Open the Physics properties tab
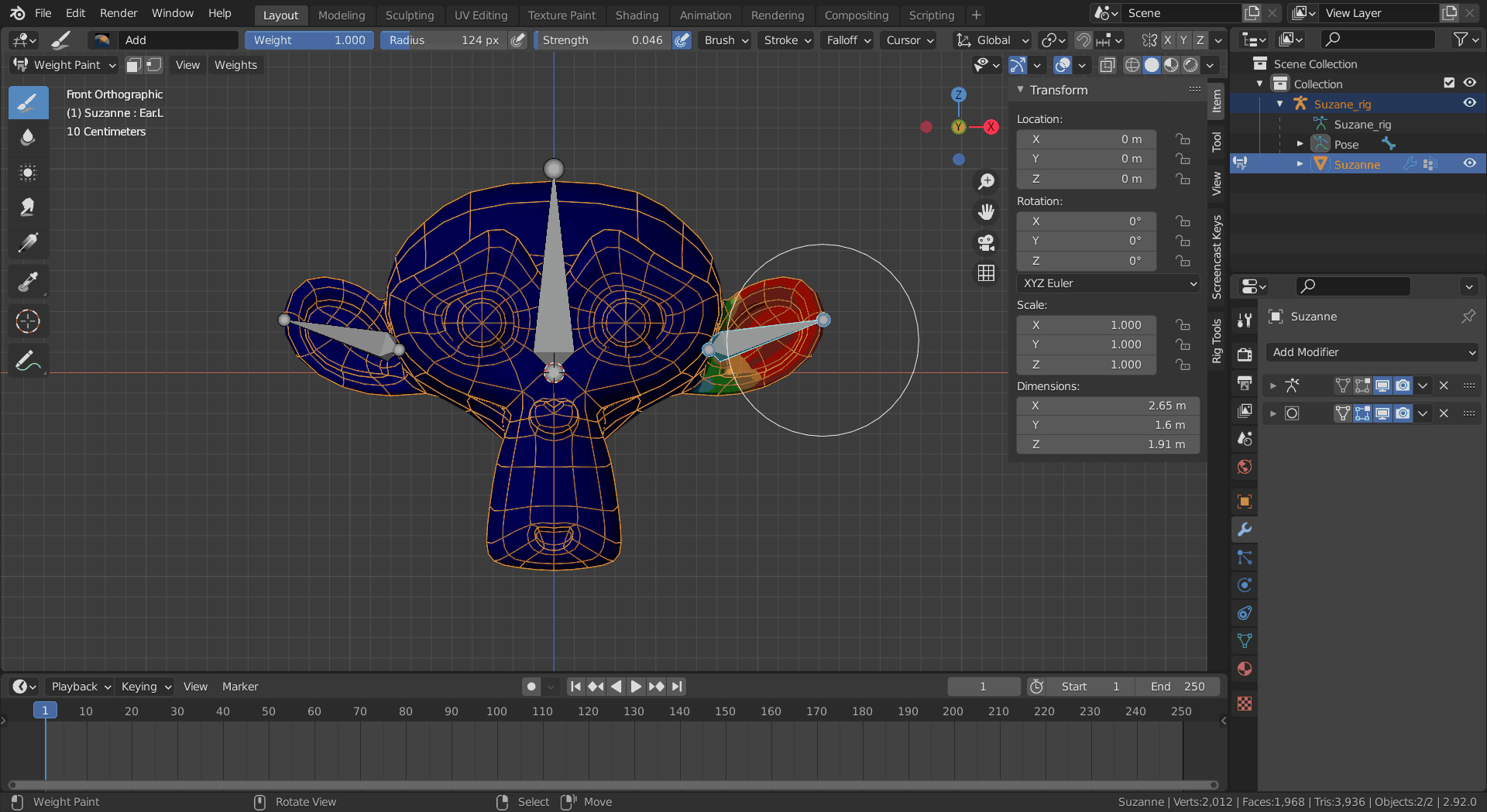 coord(1245,585)
